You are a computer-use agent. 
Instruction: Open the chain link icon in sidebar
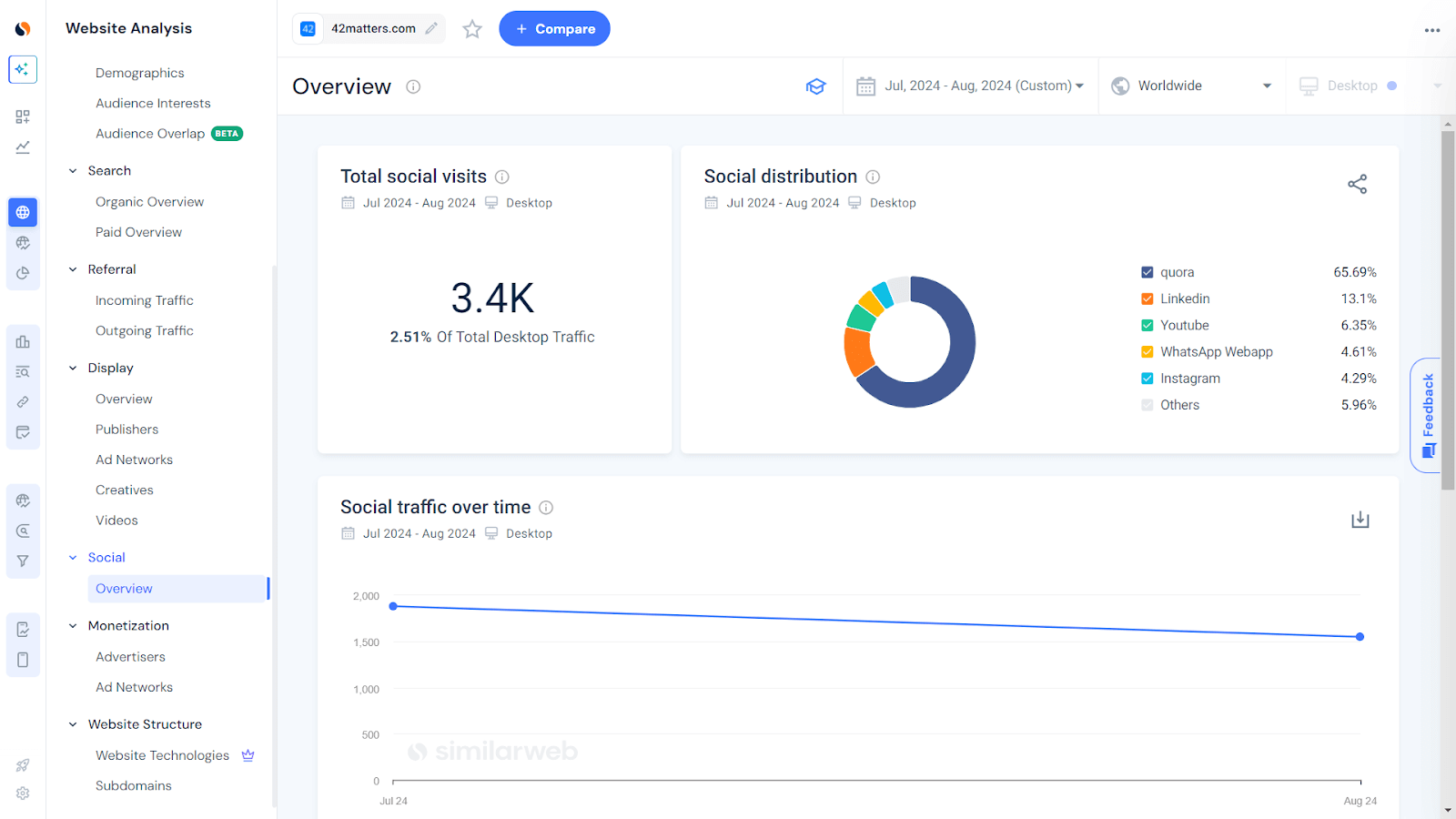coord(23,401)
